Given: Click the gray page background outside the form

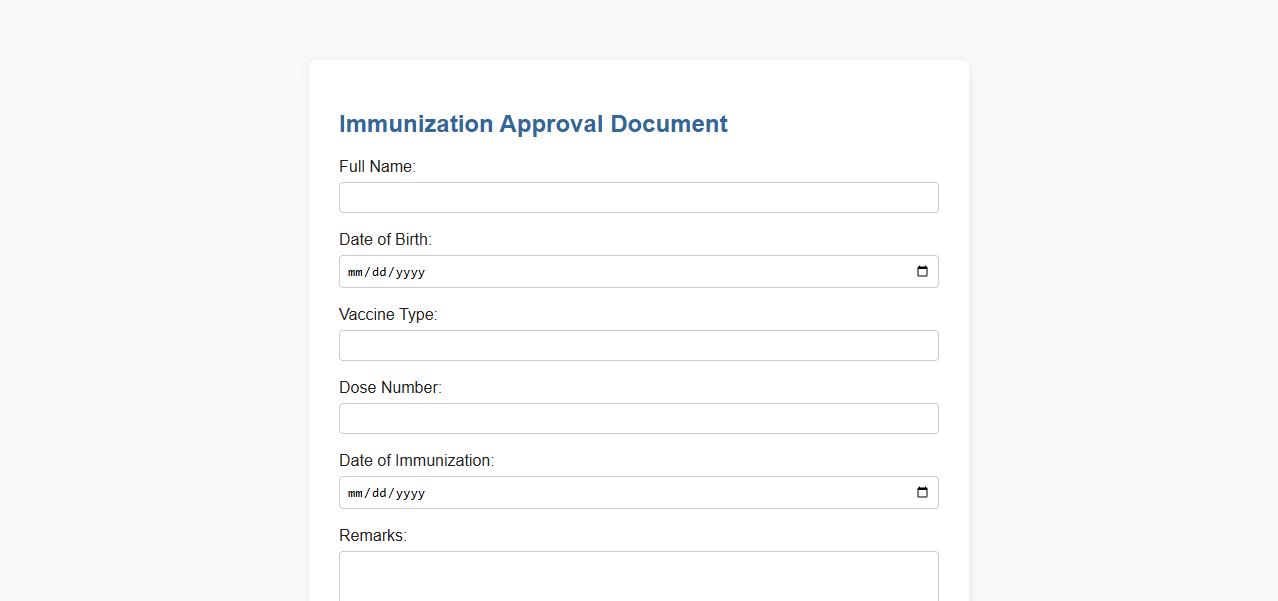Looking at the screenshot, I should click(150, 300).
